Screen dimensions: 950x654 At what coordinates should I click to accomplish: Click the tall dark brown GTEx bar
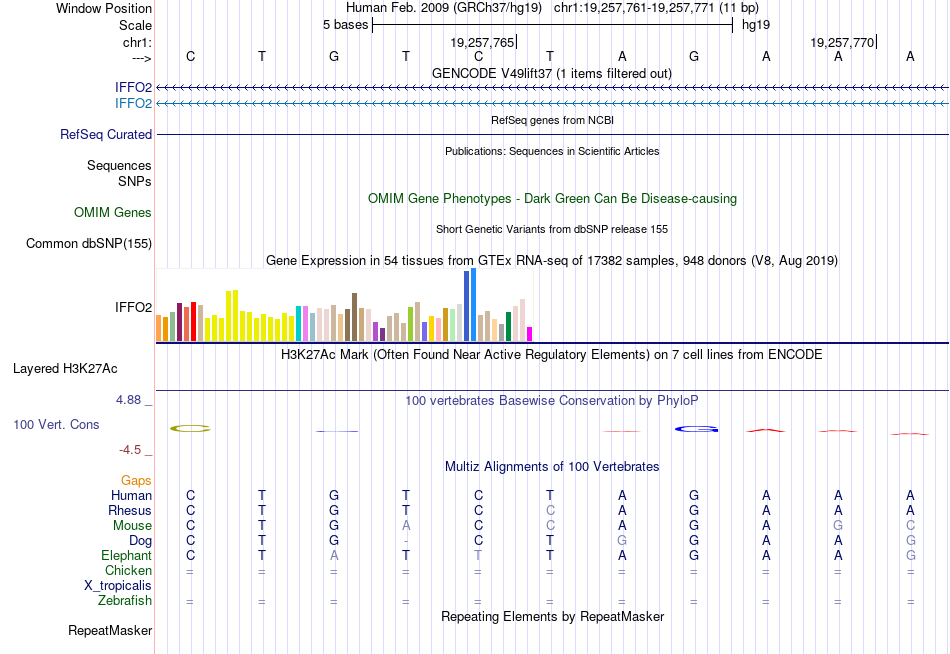point(354,318)
